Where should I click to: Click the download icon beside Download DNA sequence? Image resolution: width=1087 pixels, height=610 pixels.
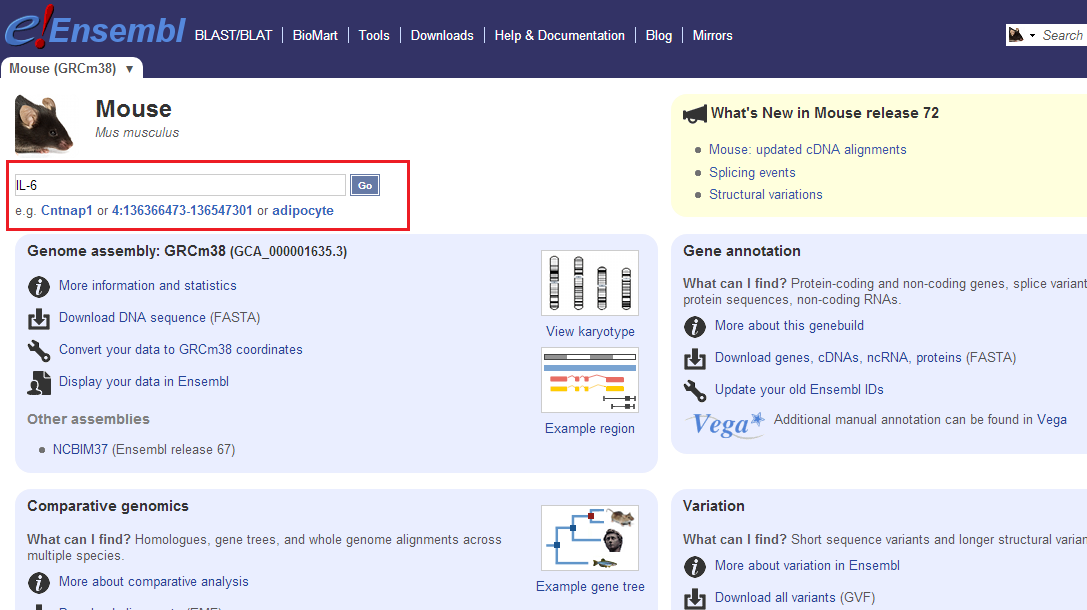[39, 319]
